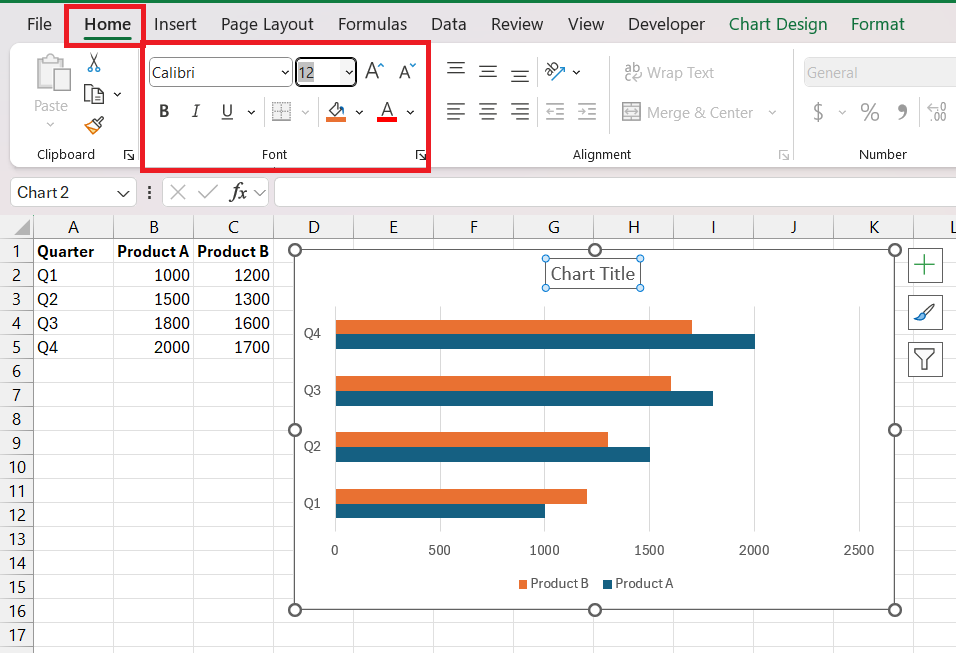
Task: Increase the font size
Action: 372,70
